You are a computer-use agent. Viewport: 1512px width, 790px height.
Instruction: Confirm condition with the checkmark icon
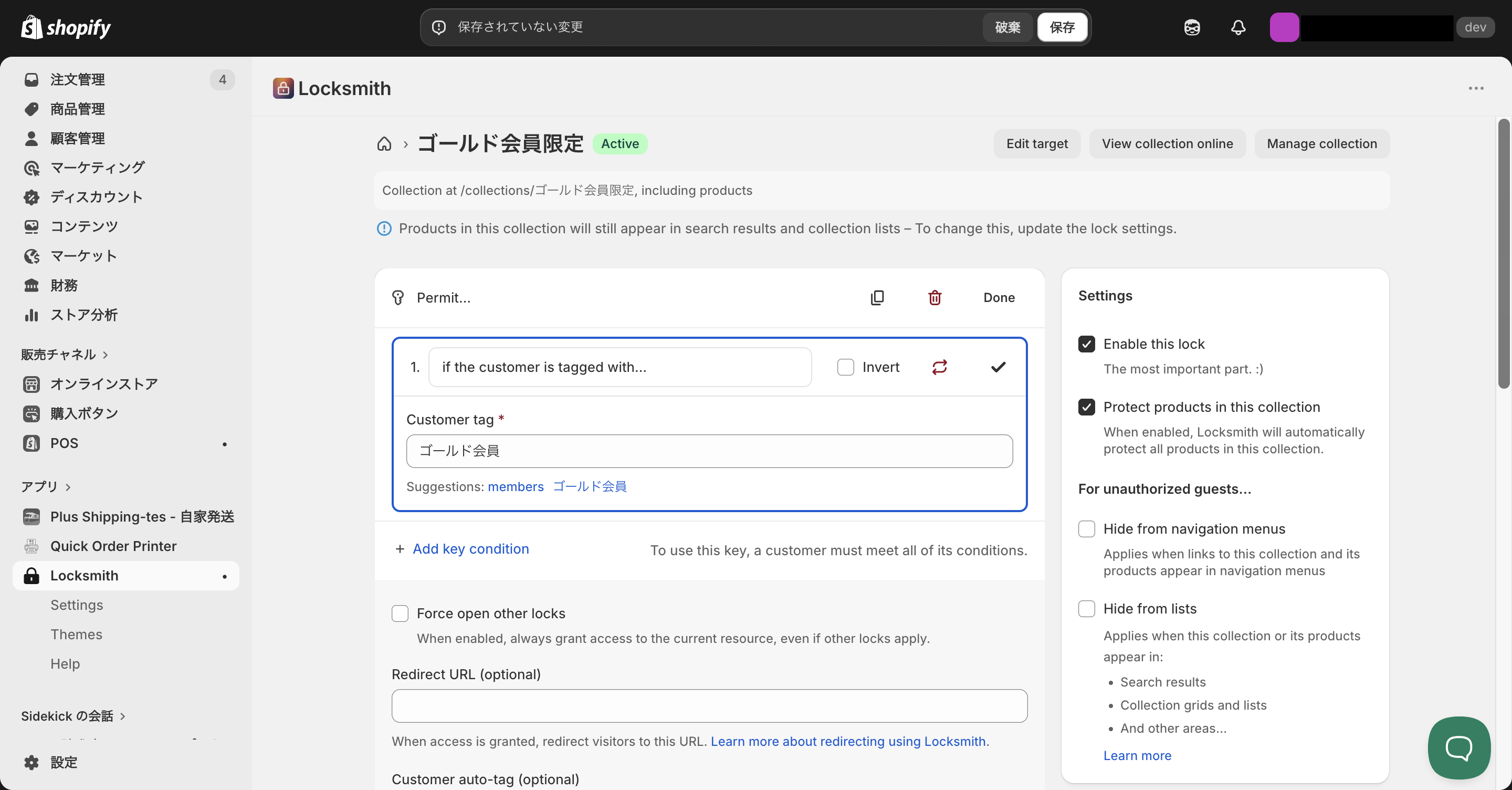tap(998, 367)
